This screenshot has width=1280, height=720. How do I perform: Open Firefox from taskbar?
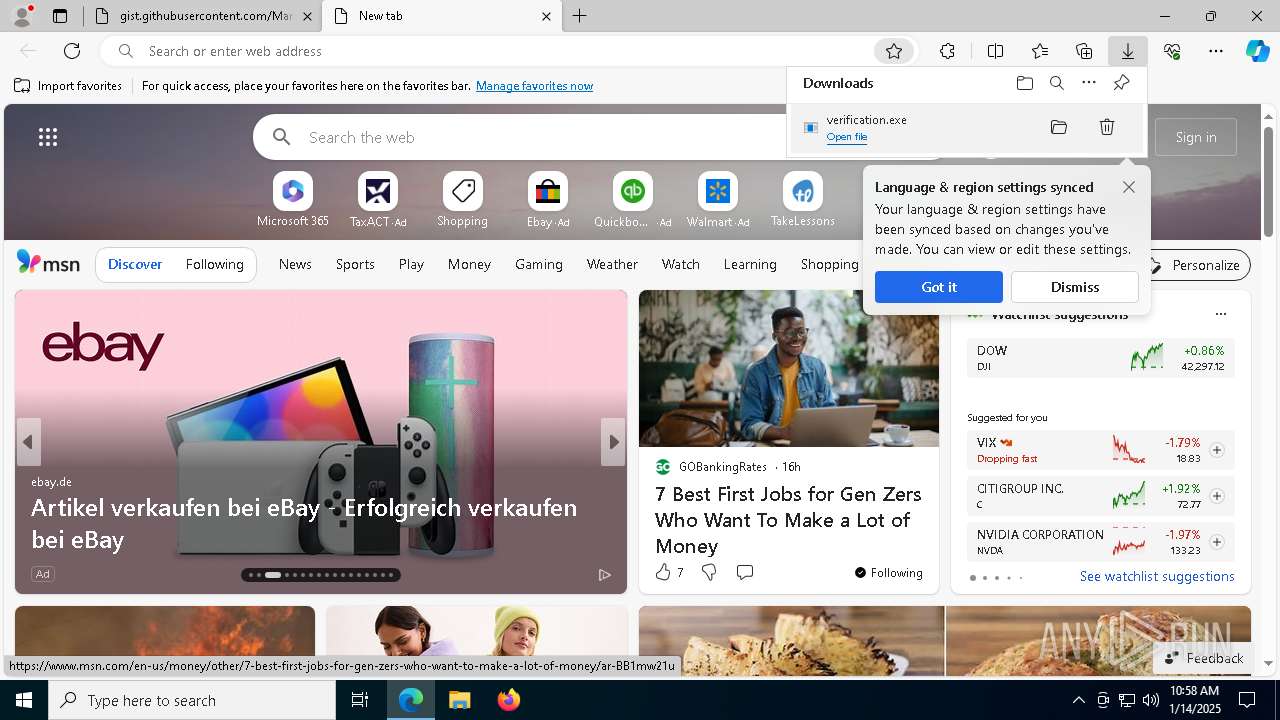509,700
